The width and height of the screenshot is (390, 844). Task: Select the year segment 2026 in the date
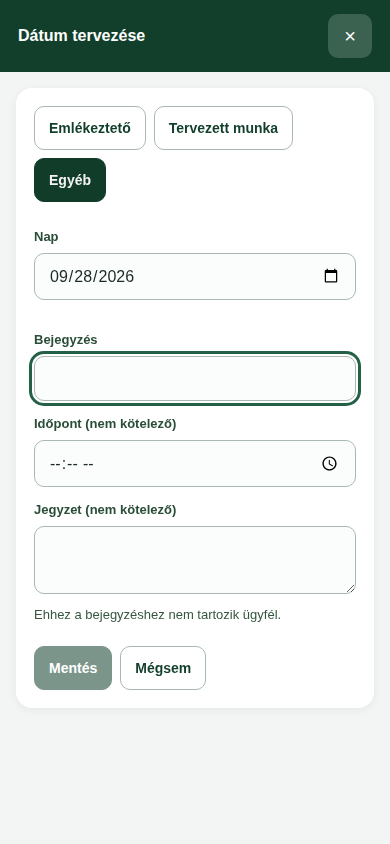(116, 277)
